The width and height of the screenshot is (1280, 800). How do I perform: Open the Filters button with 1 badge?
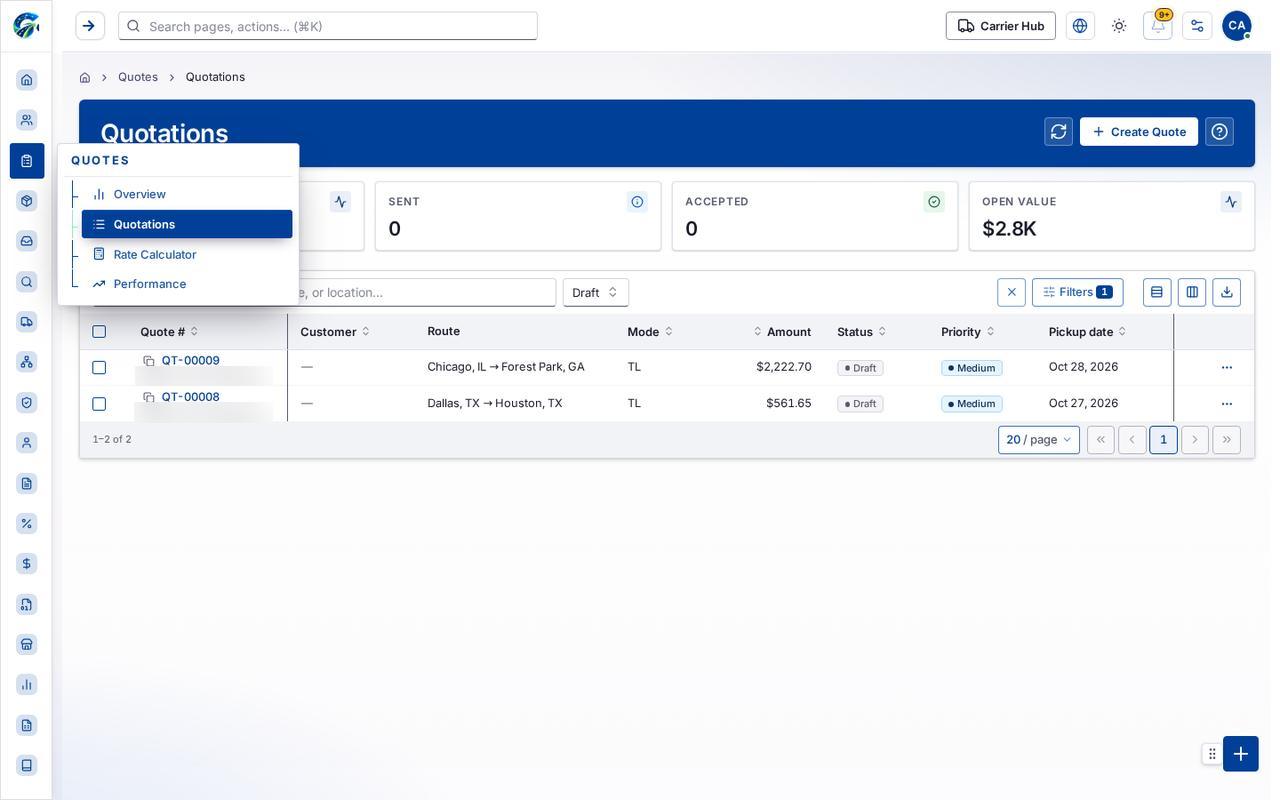(x=1078, y=292)
